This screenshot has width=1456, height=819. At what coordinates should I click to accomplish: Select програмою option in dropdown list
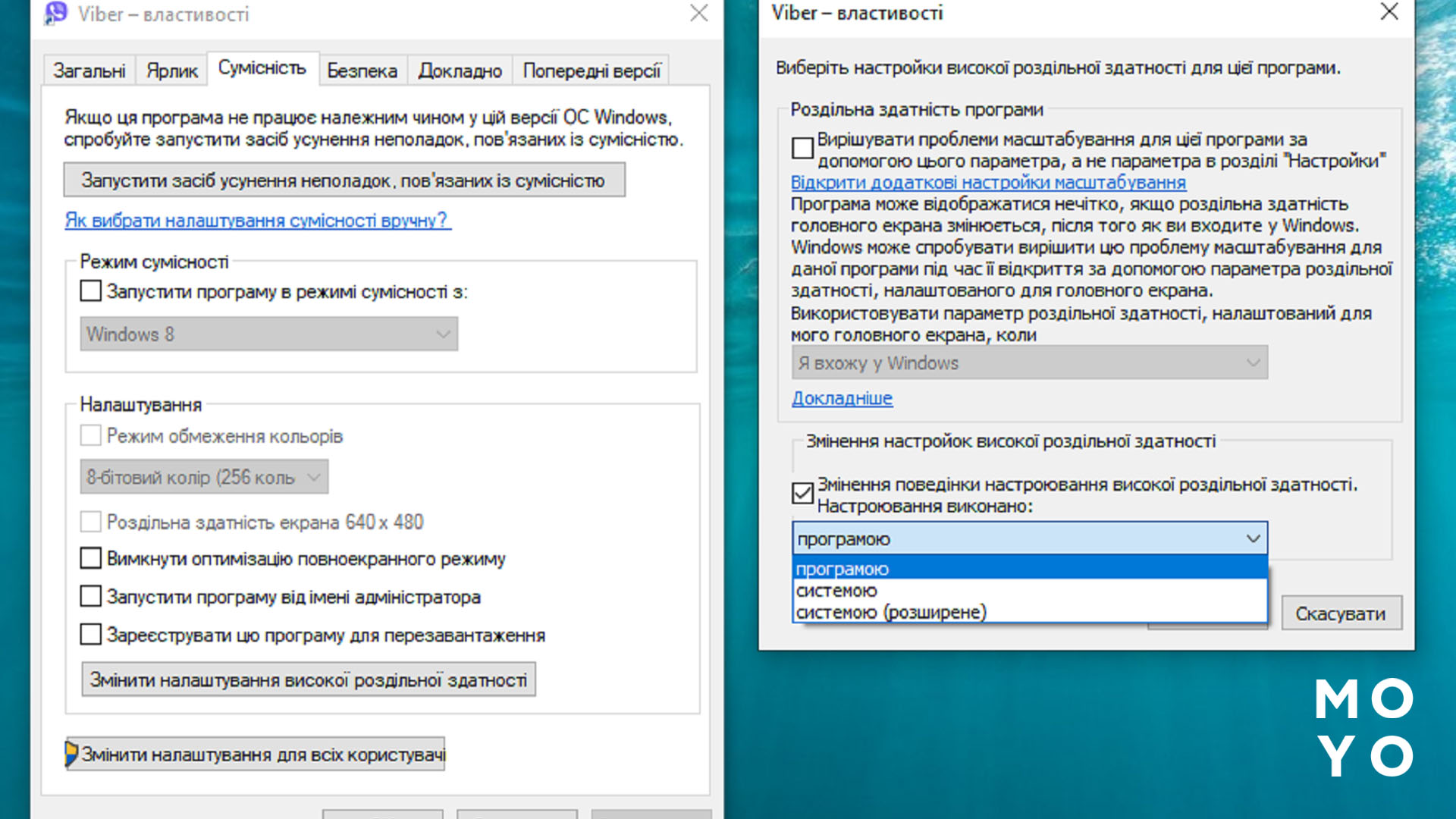(x=1030, y=569)
